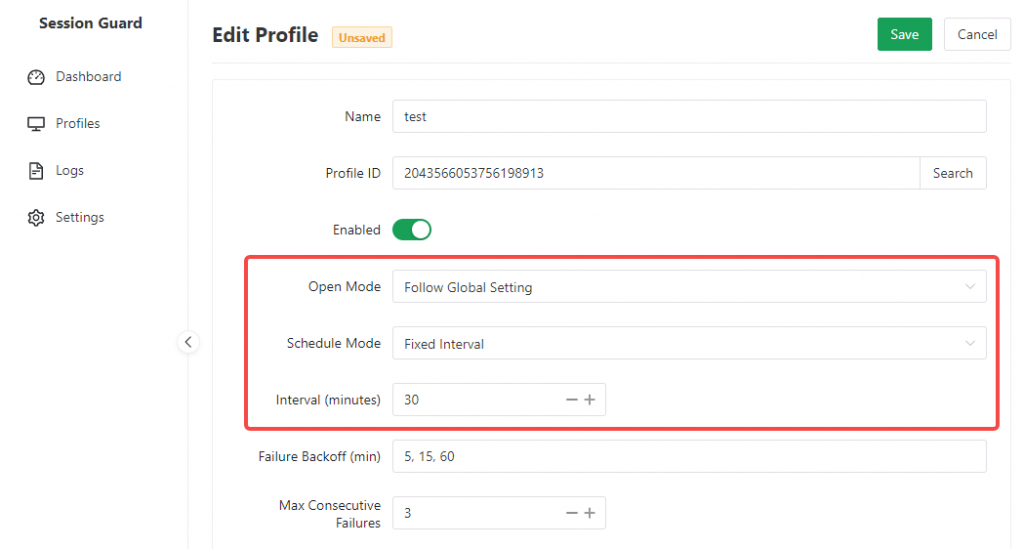Decrease Interval minutes with minus icon
This screenshot has height=549, width=1024.
(572, 400)
